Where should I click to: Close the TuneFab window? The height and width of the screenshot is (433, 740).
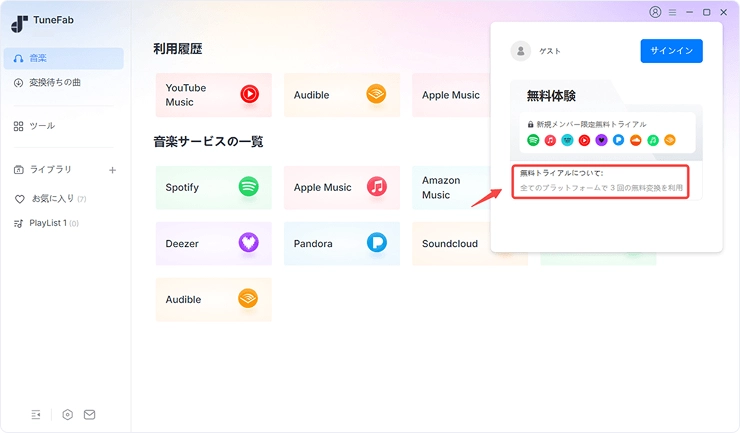click(x=723, y=12)
